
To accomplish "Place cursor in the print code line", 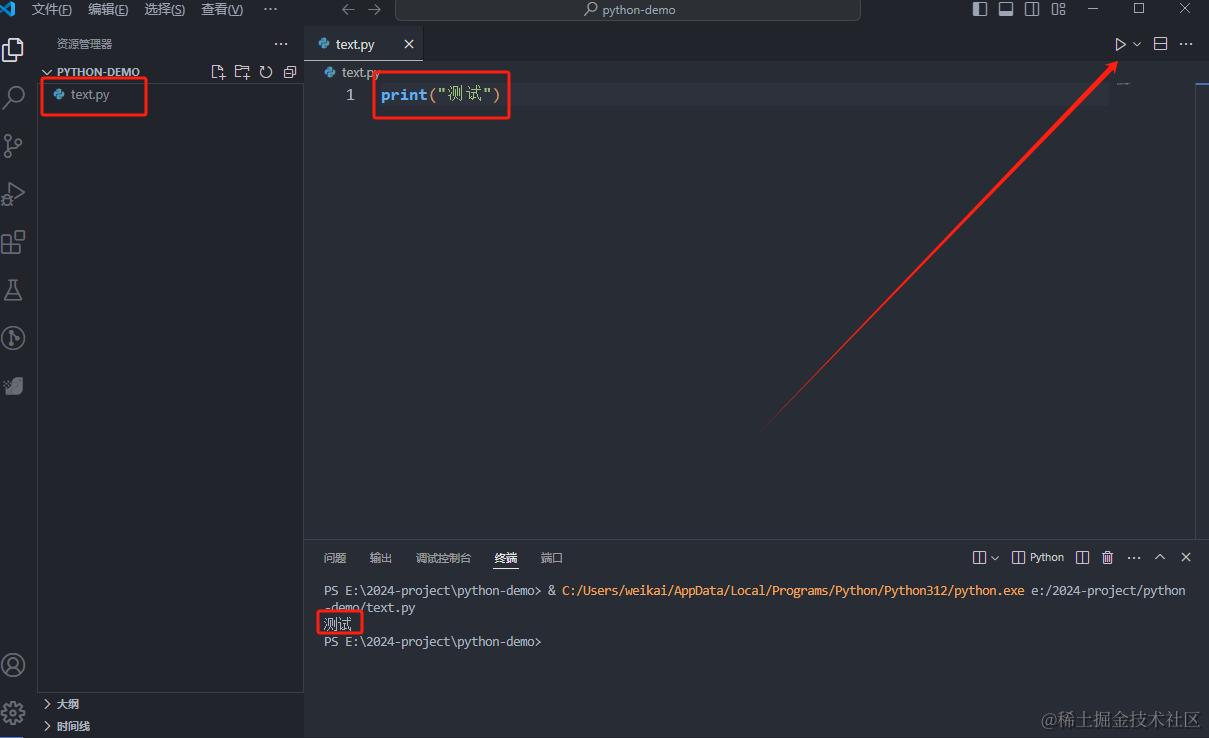I will 440,95.
